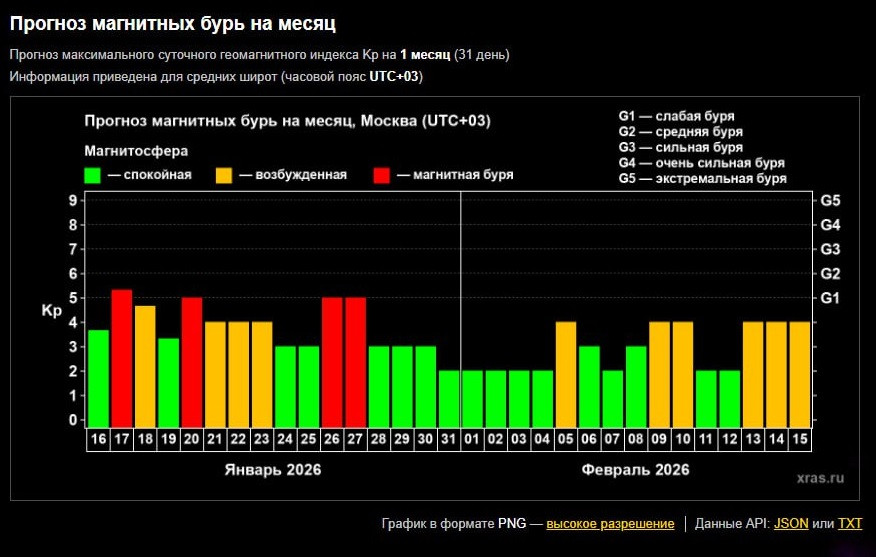Click the date label 01 for February
Viewport: 876px width, 557px height.
[x=473, y=438]
